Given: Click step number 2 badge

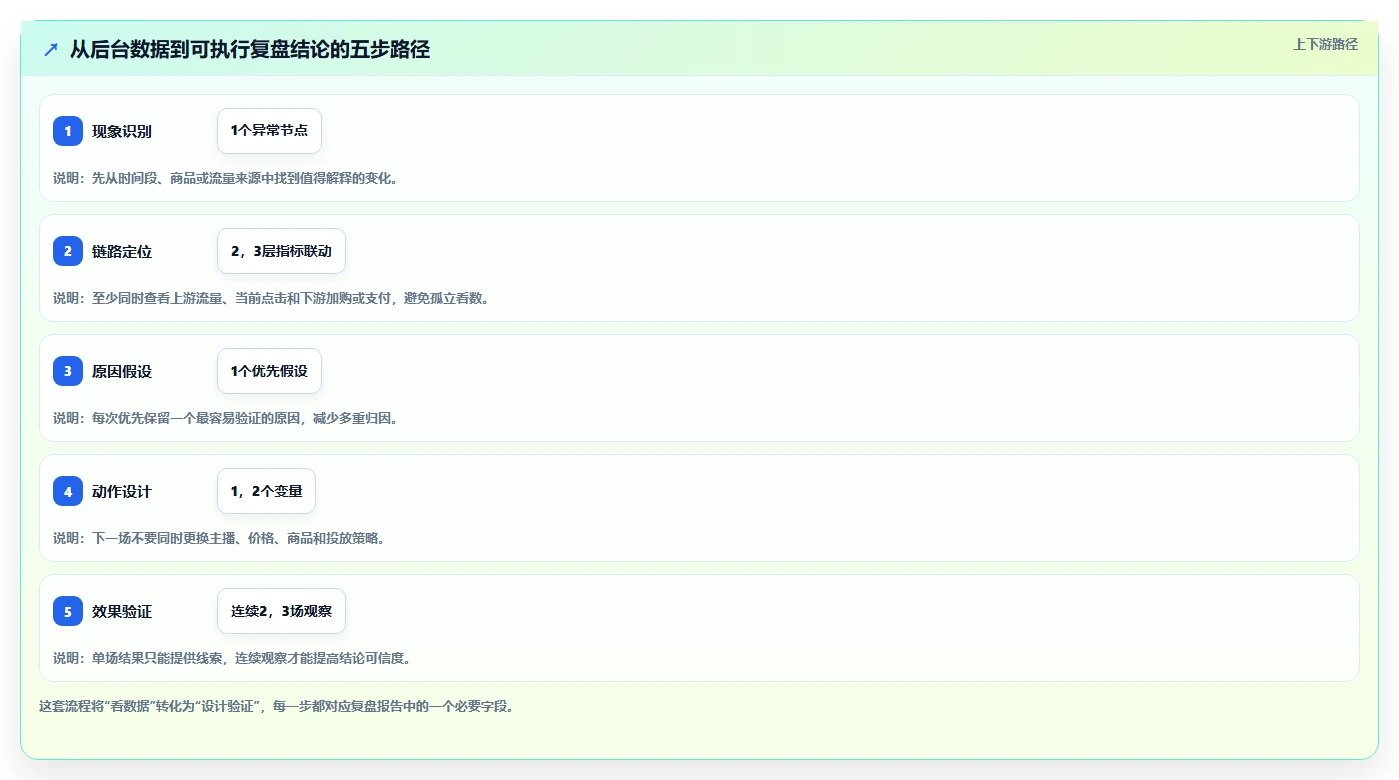Looking at the screenshot, I should tap(68, 251).
